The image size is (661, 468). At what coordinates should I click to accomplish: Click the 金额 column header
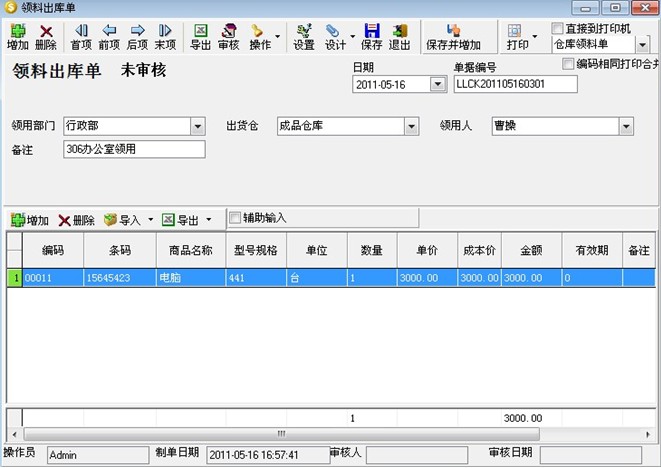click(531, 250)
